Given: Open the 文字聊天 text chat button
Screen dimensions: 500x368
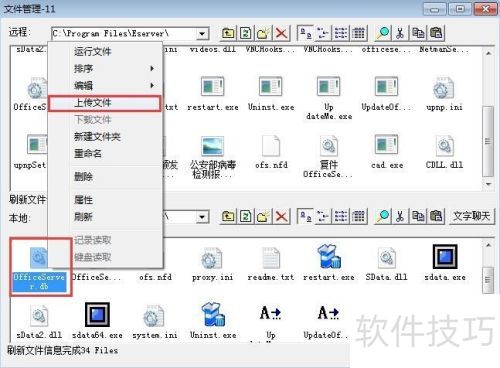Looking at the screenshot, I should coord(471,216).
